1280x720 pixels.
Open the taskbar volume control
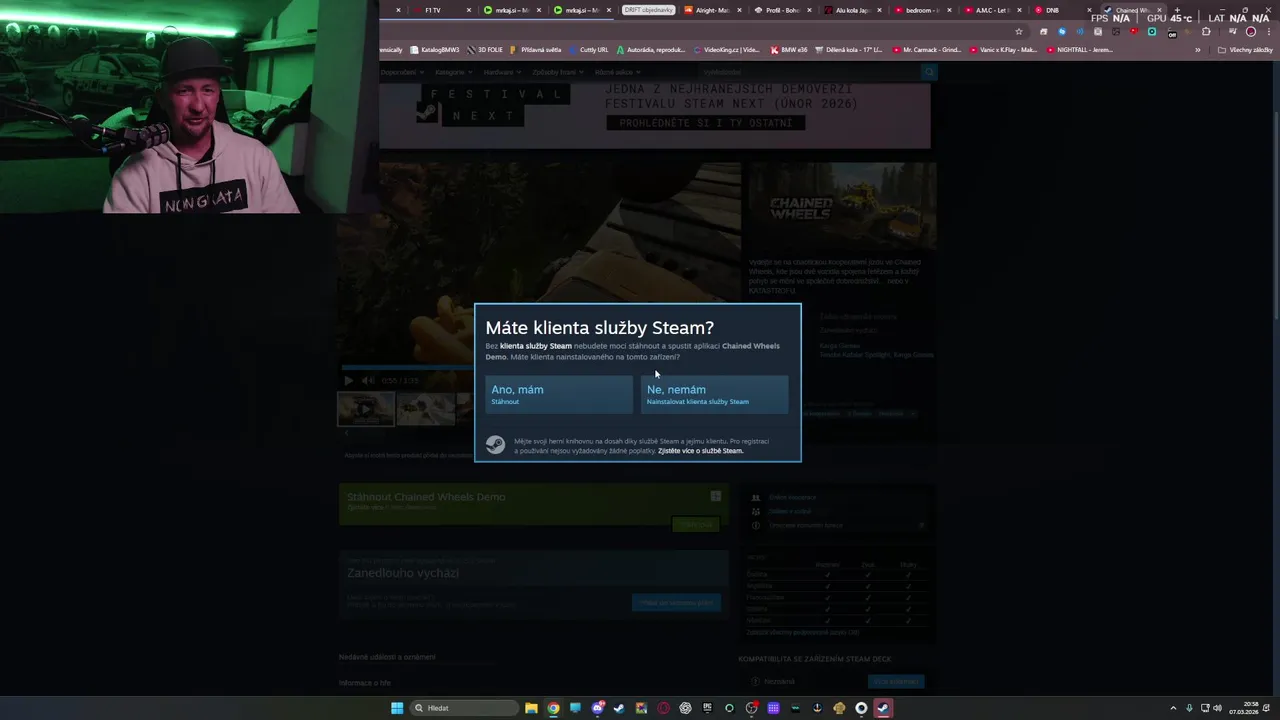tap(1217, 708)
